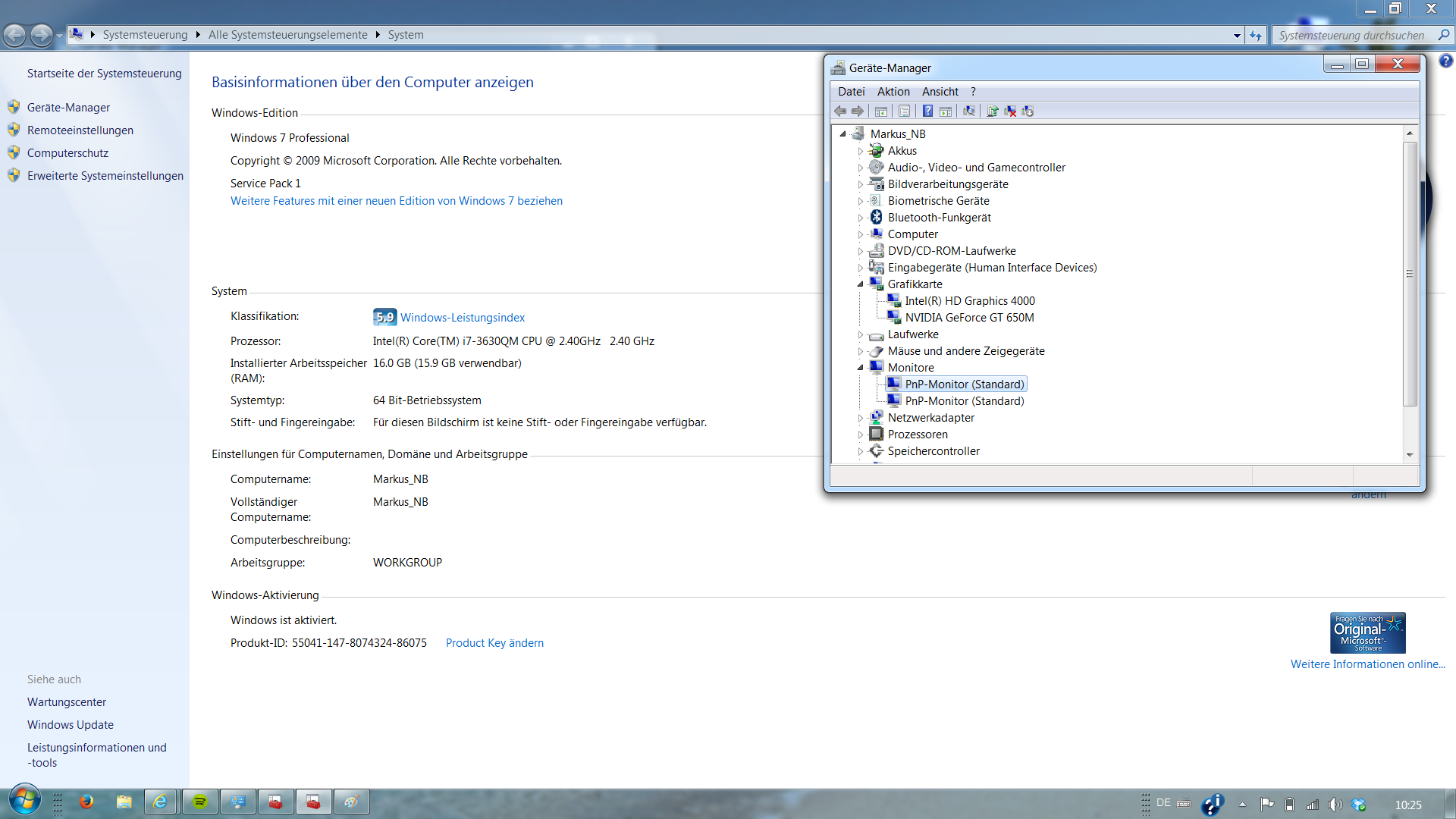Screen dimensions: 1456x819
Task: Click update driver software toolbar icon
Action: [x=992, y=111]
